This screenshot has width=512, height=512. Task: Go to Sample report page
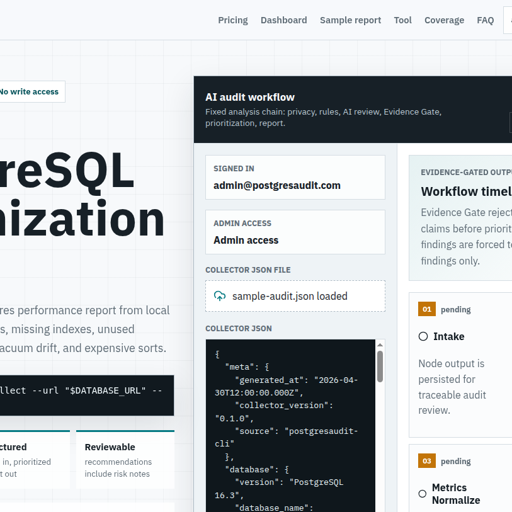coord(350,20)
